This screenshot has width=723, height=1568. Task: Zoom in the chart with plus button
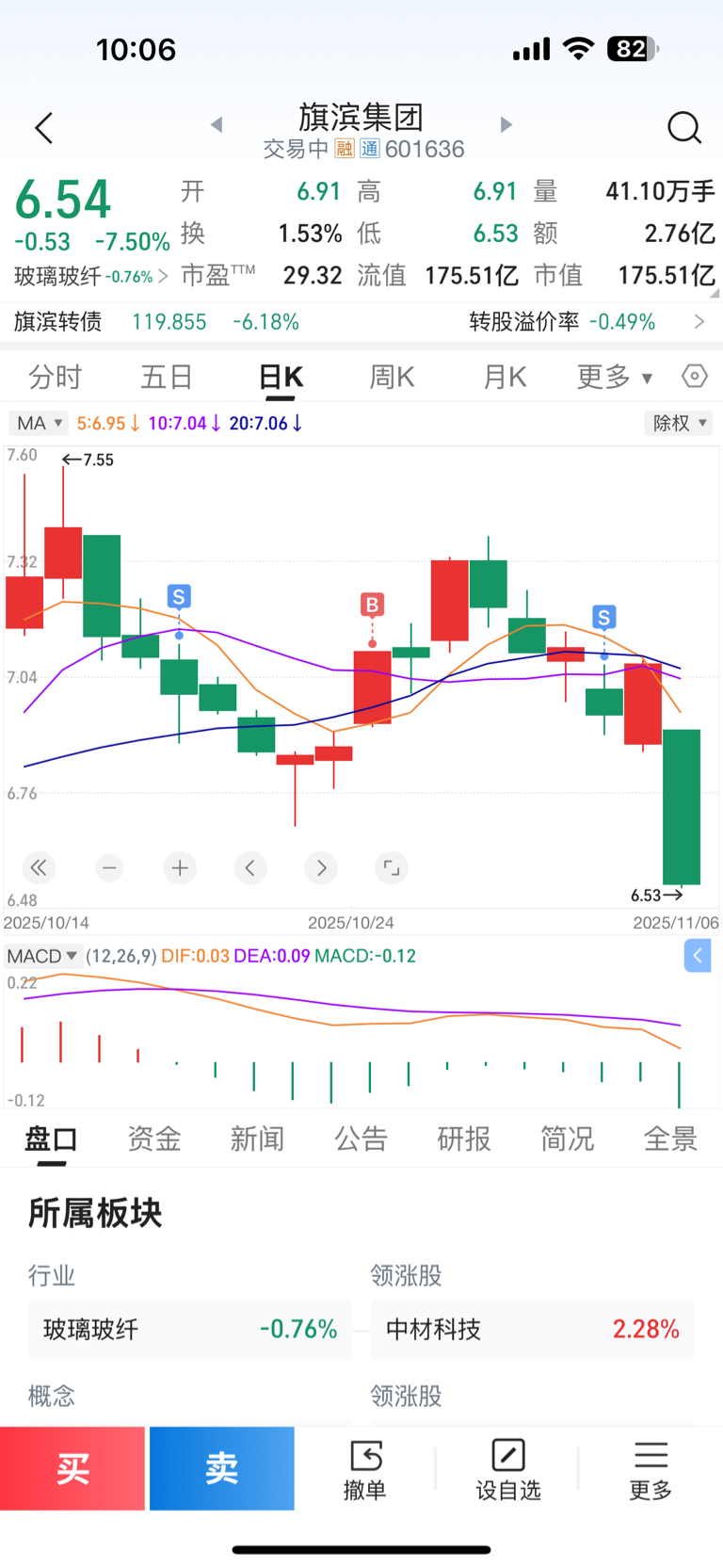tap(180, 867)
